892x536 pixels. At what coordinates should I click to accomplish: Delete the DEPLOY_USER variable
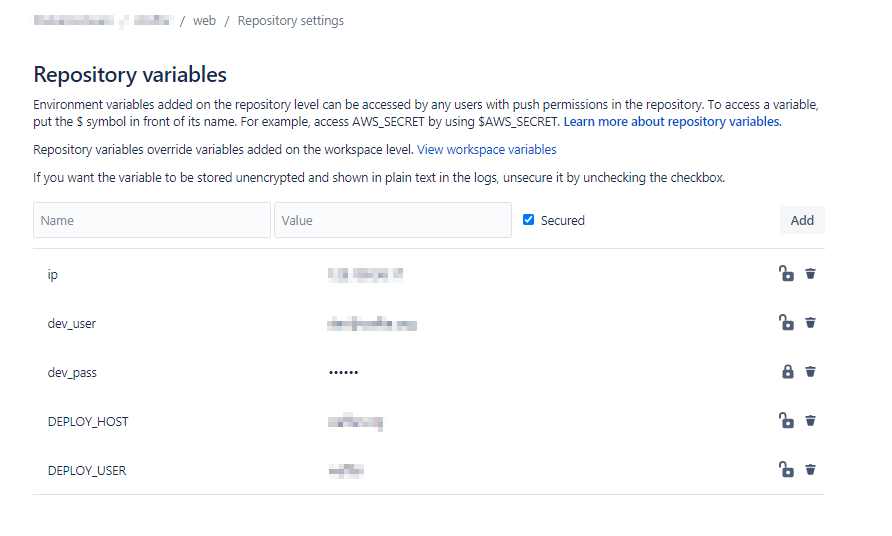(810, 469)
